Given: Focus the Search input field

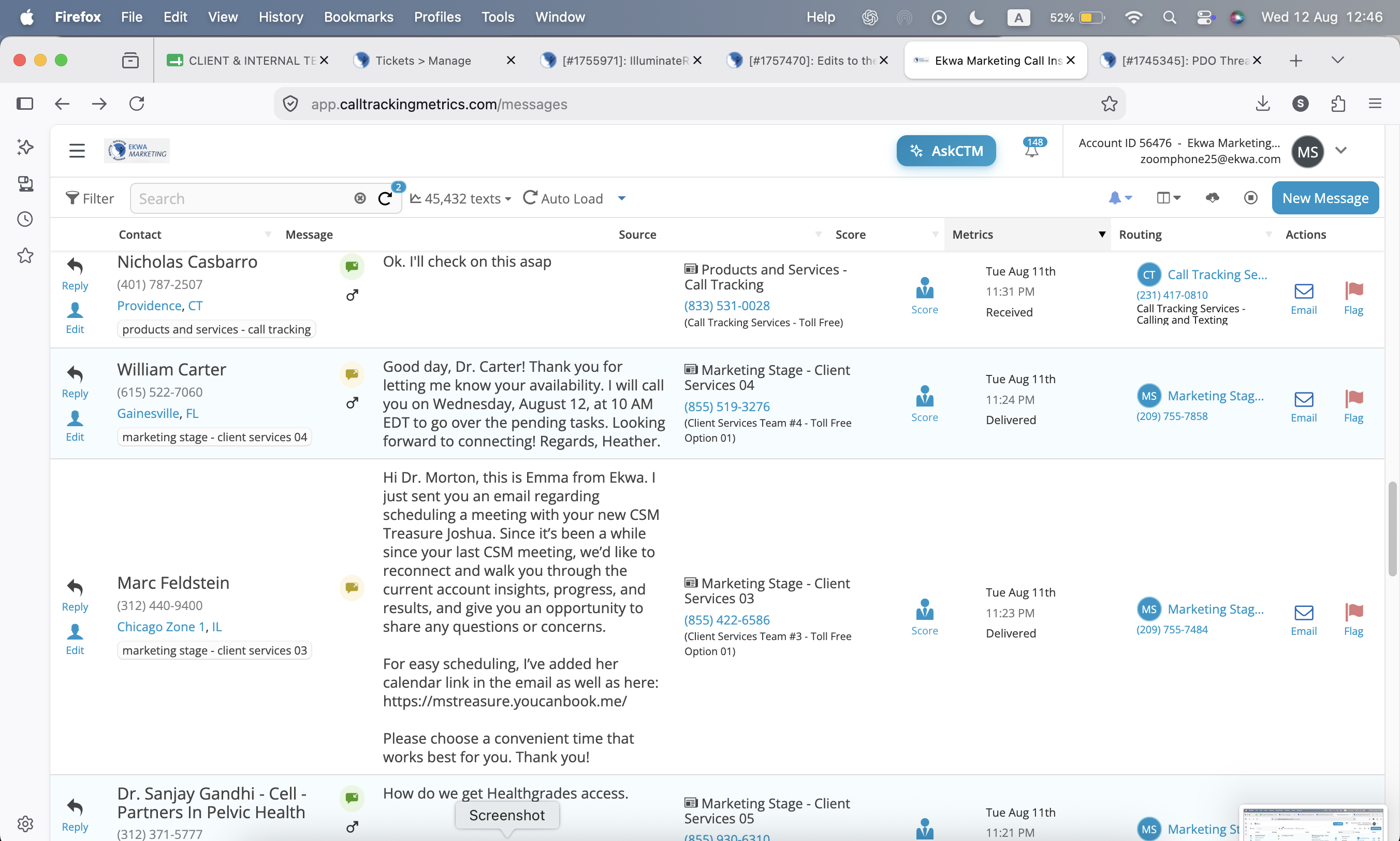Looking at the screenshot, I should pos(244,198).
